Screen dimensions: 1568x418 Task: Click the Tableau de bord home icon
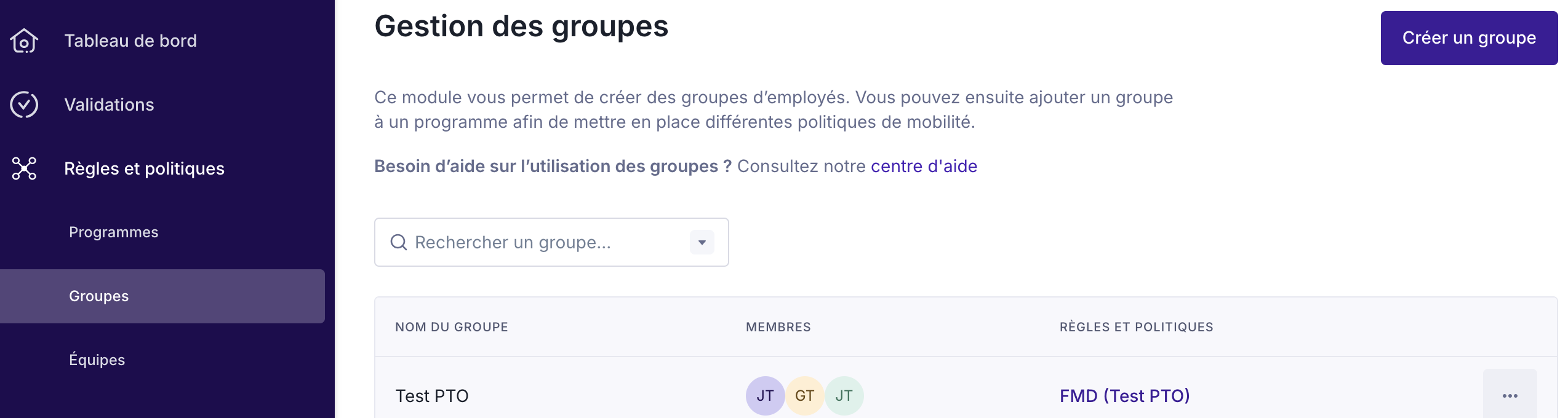coord(24,41)
